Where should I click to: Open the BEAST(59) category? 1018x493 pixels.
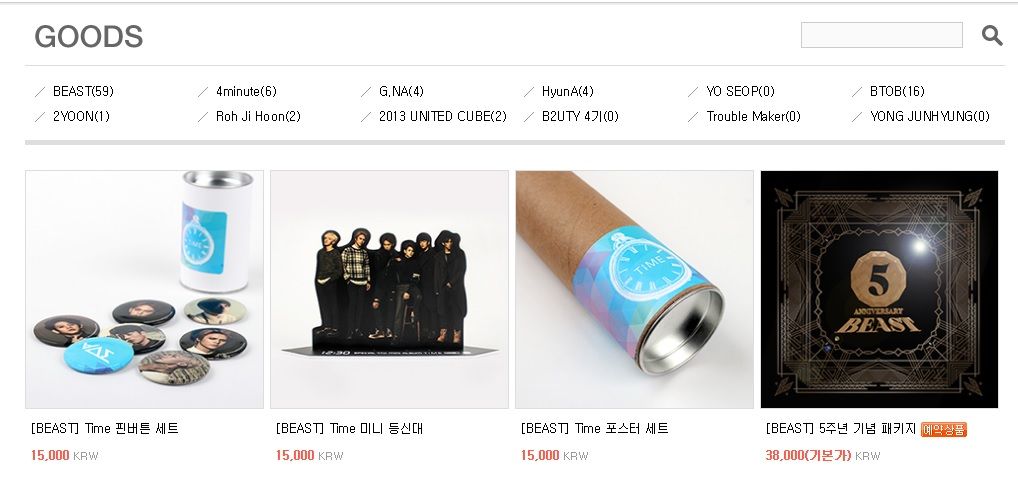(83, 91)
